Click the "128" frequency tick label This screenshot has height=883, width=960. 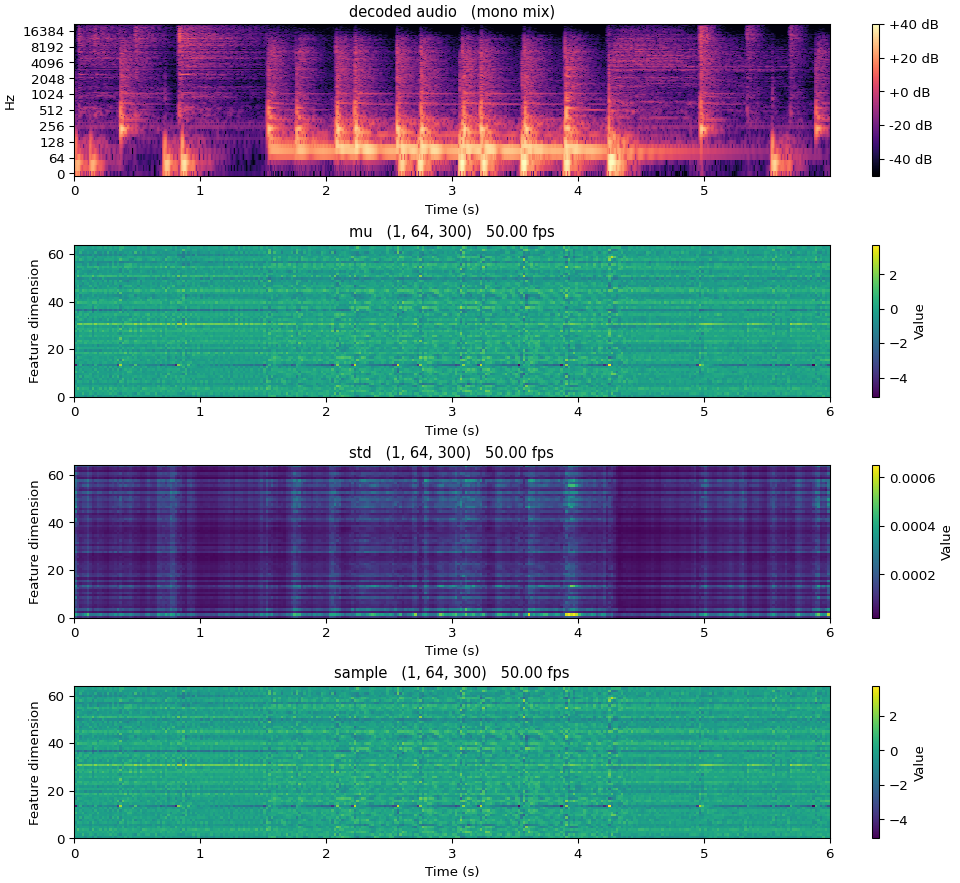(53, 143)
